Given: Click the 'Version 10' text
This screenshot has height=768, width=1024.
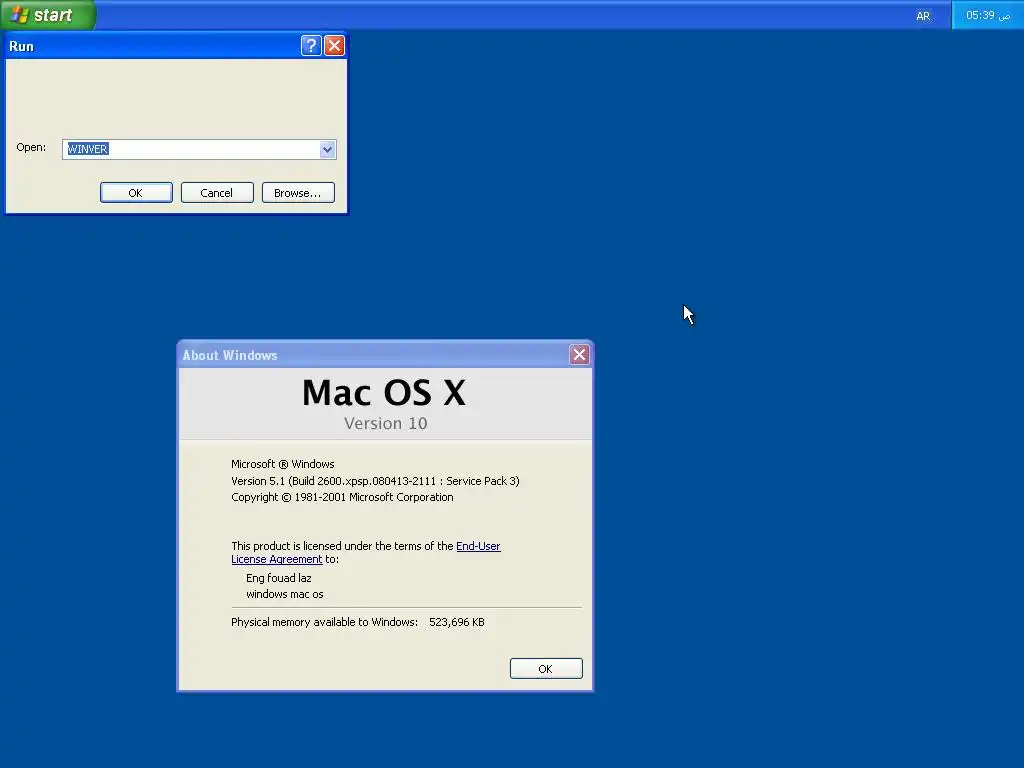Looking at the screenshot, I should 385,423.
